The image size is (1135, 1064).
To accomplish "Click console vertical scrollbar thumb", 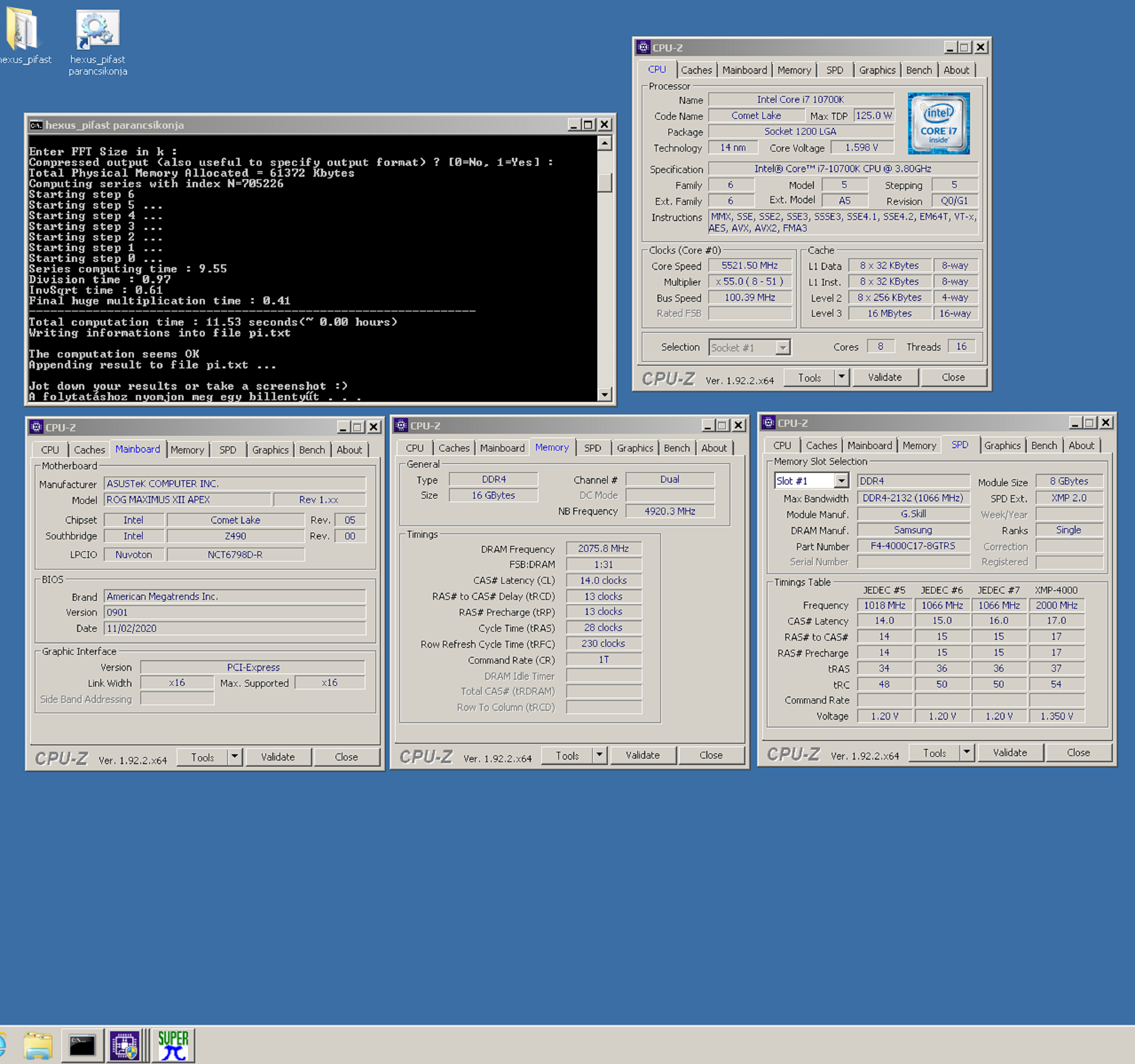I will pos(605,182).
